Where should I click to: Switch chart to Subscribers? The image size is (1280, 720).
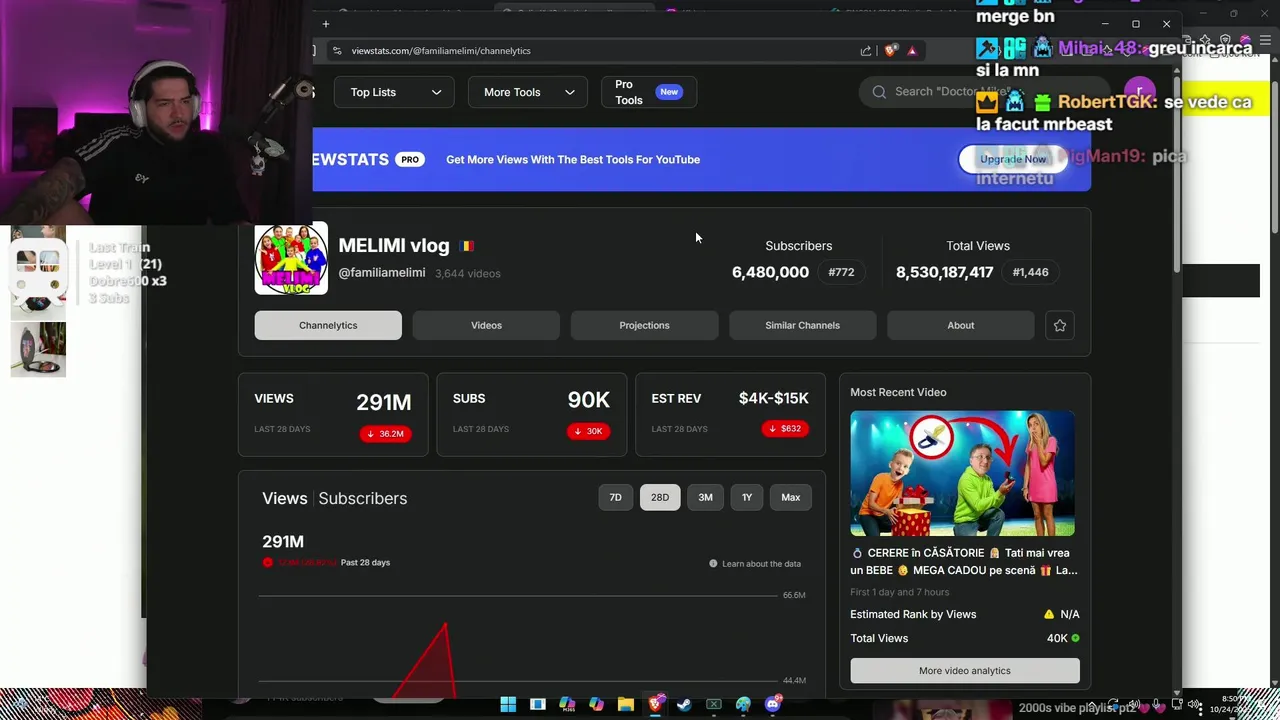pos(363,498)
